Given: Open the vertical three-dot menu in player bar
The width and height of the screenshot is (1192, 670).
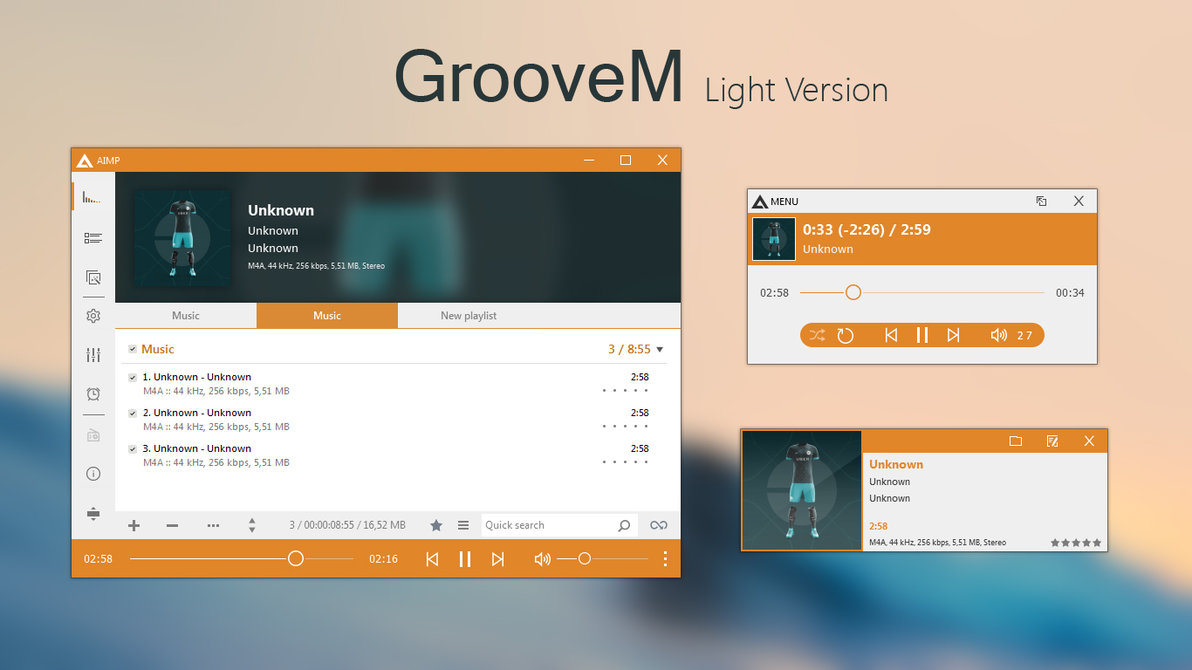Looking at the screenshot, I should 665,559.
